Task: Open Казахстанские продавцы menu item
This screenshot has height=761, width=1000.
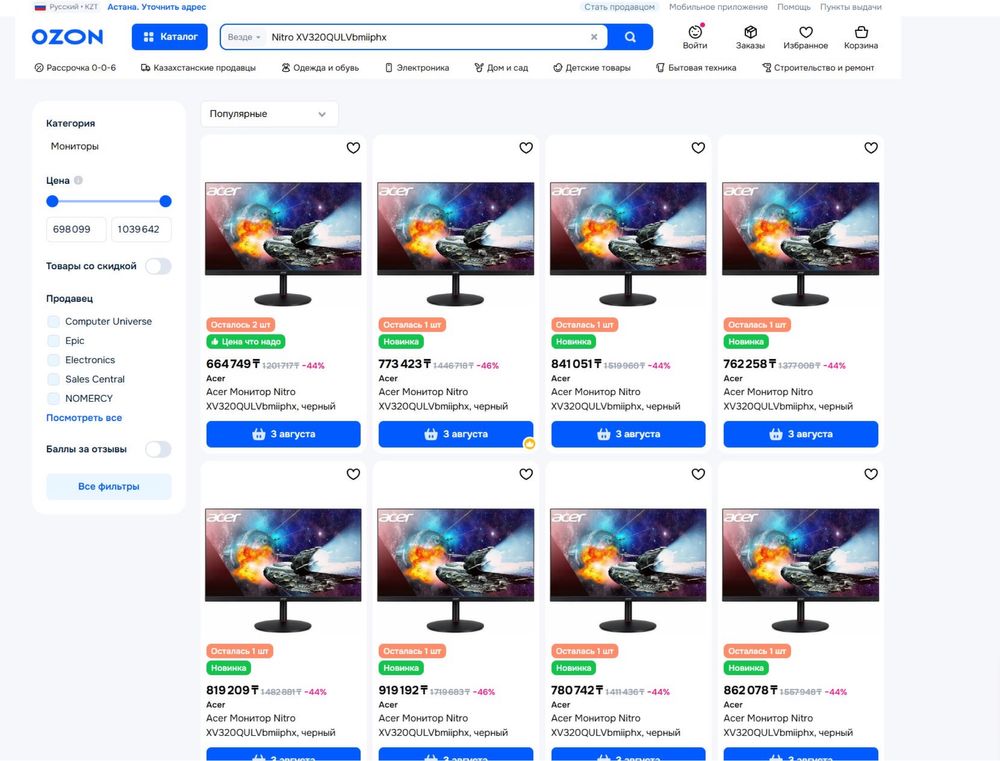Action: 198,68
